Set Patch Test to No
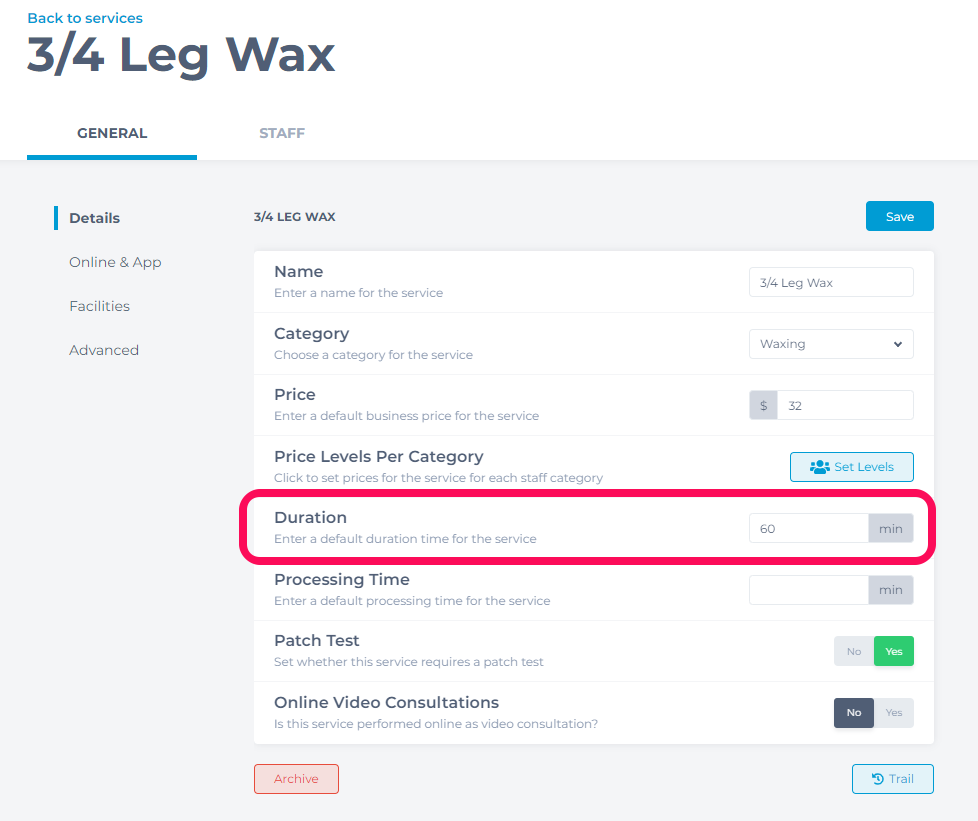This screenshot has width=978, height=821. [854, 651]
